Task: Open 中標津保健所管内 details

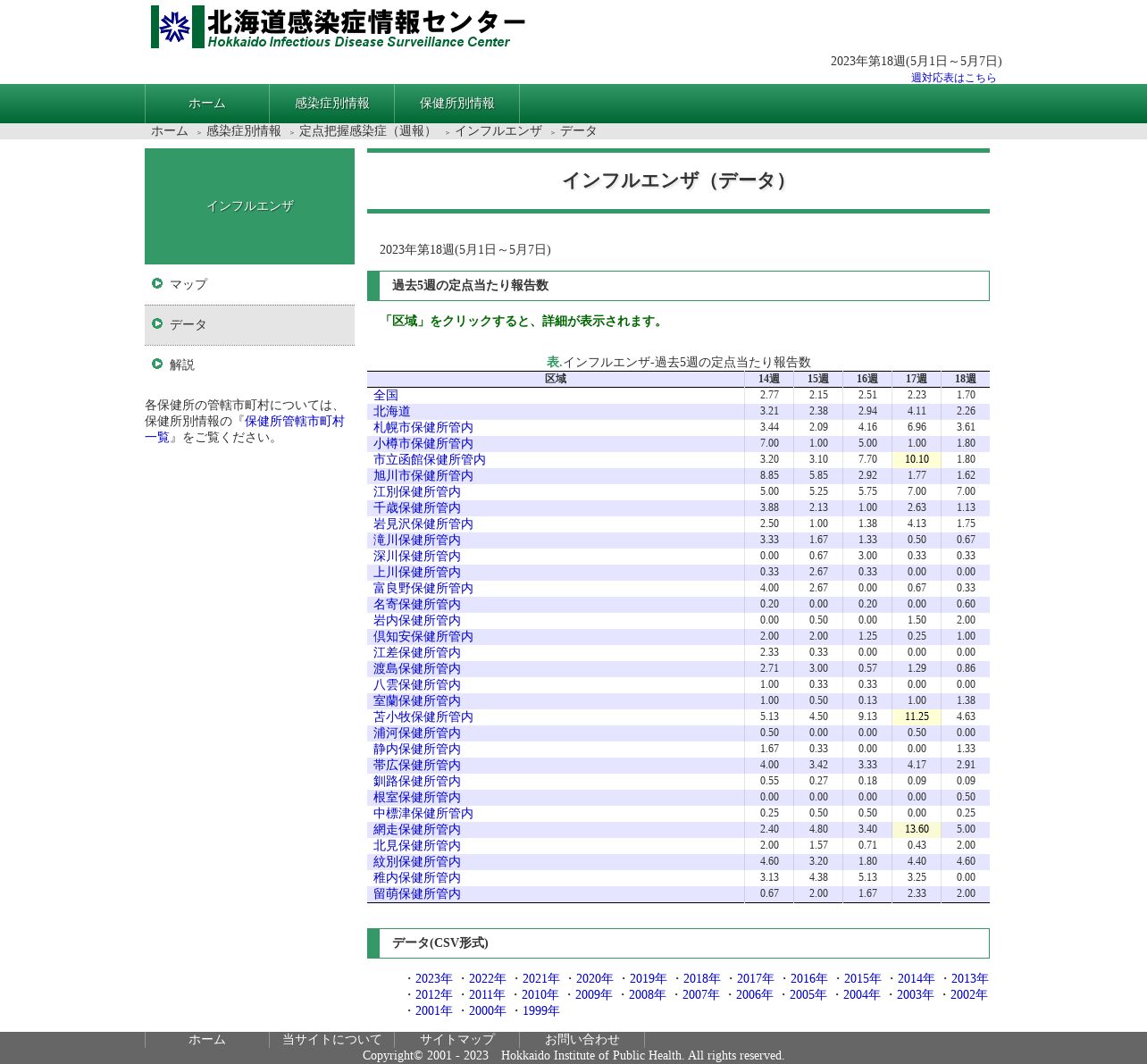Action: [x=423, y=813]
